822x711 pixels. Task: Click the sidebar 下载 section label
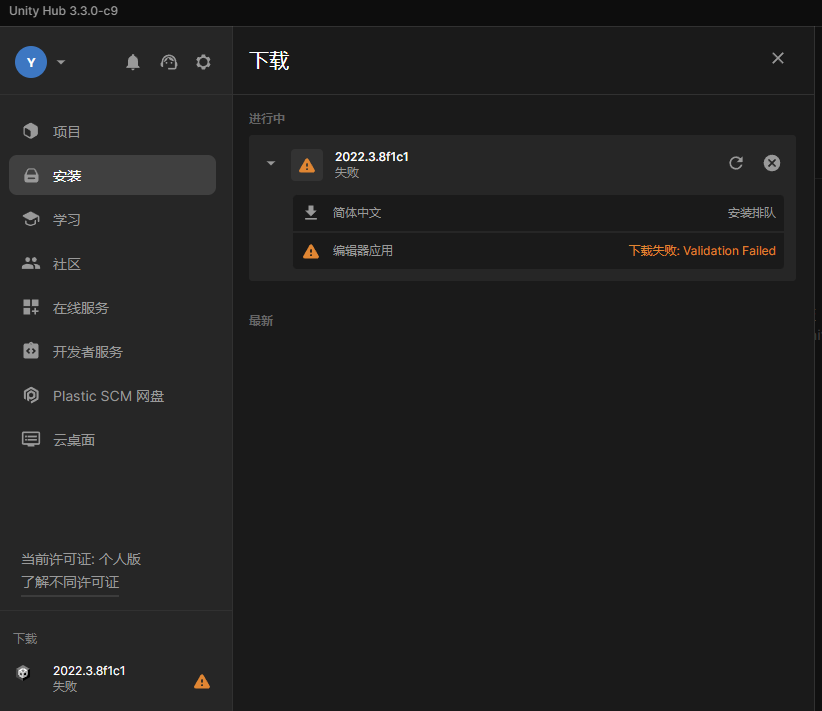tap(25, 638)
